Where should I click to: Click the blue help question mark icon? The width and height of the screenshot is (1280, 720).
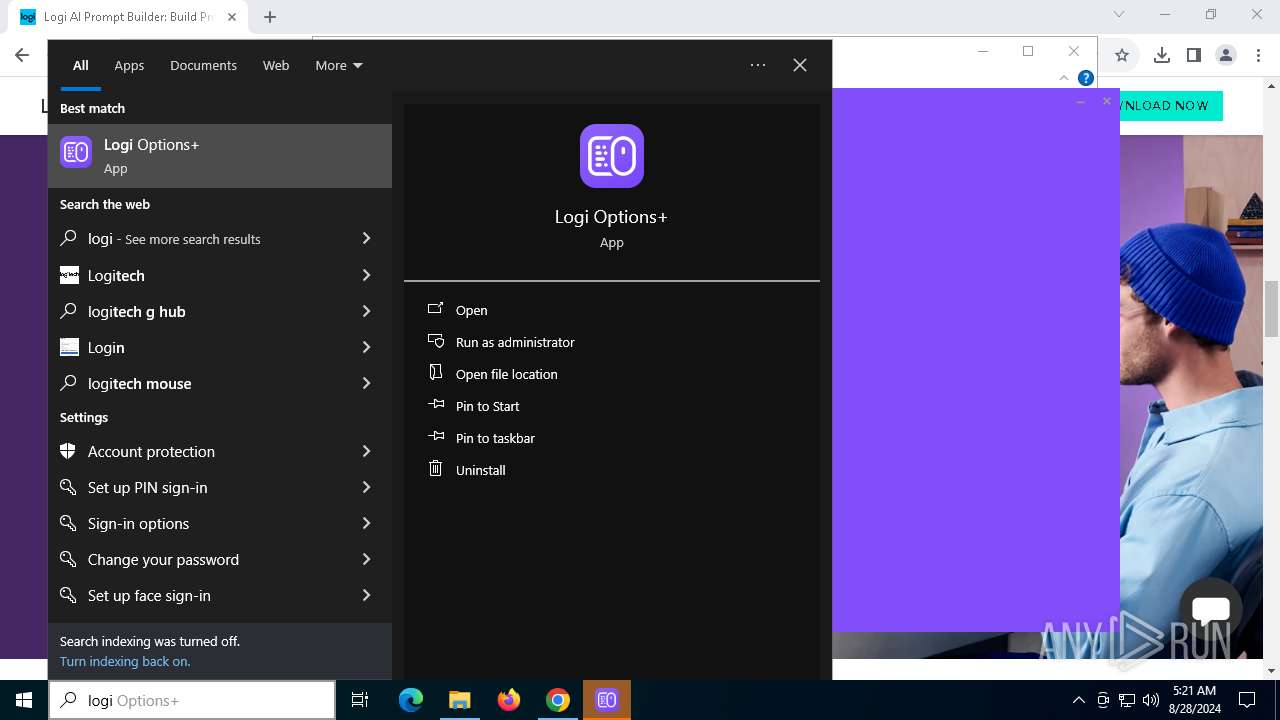pos(1086,78)
